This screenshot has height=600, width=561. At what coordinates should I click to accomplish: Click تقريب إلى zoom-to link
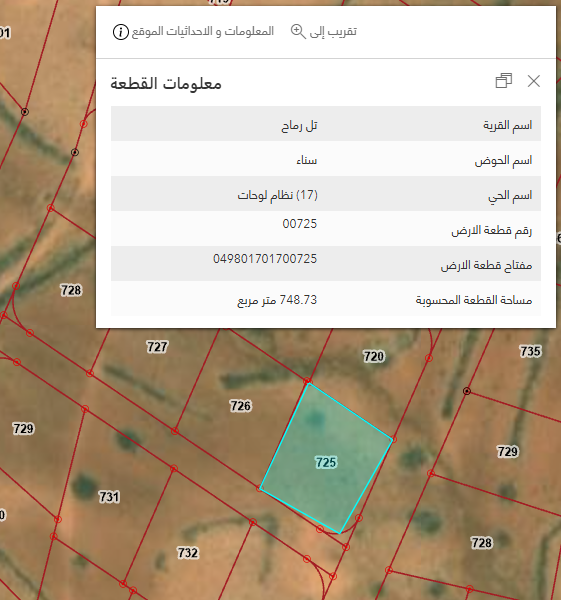(333, 31)
